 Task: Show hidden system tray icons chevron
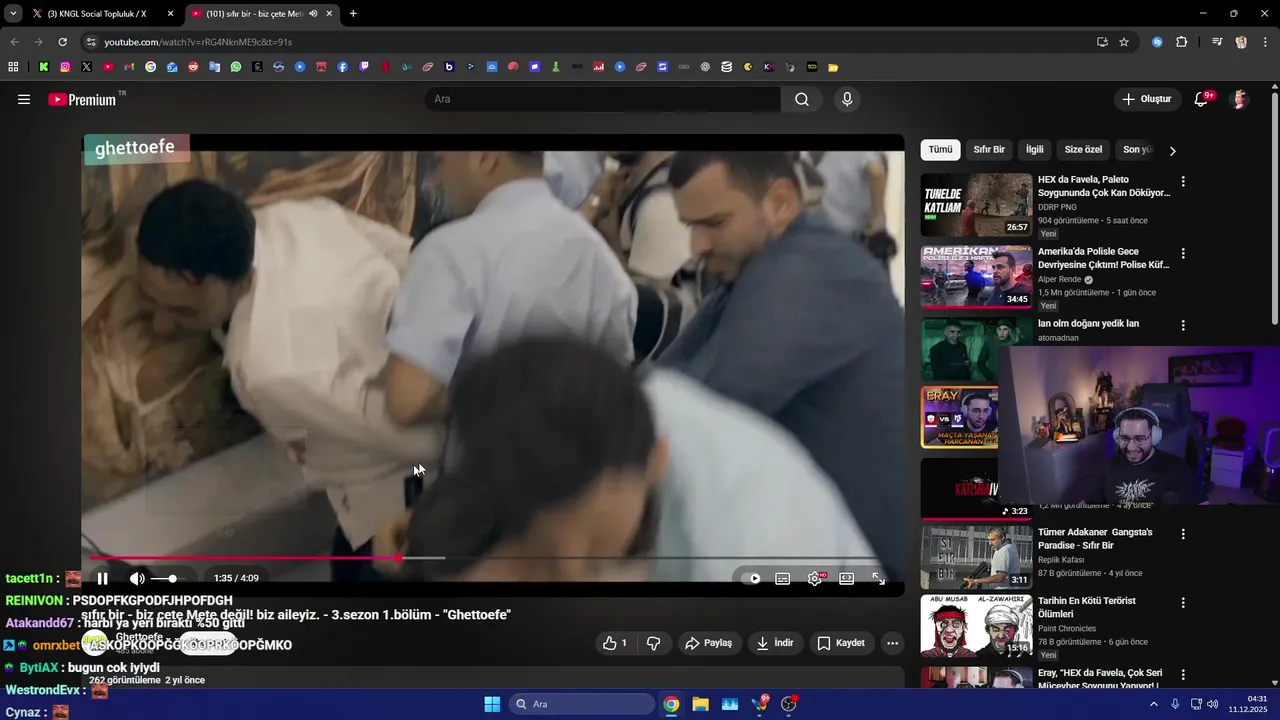pos(1153,704)
